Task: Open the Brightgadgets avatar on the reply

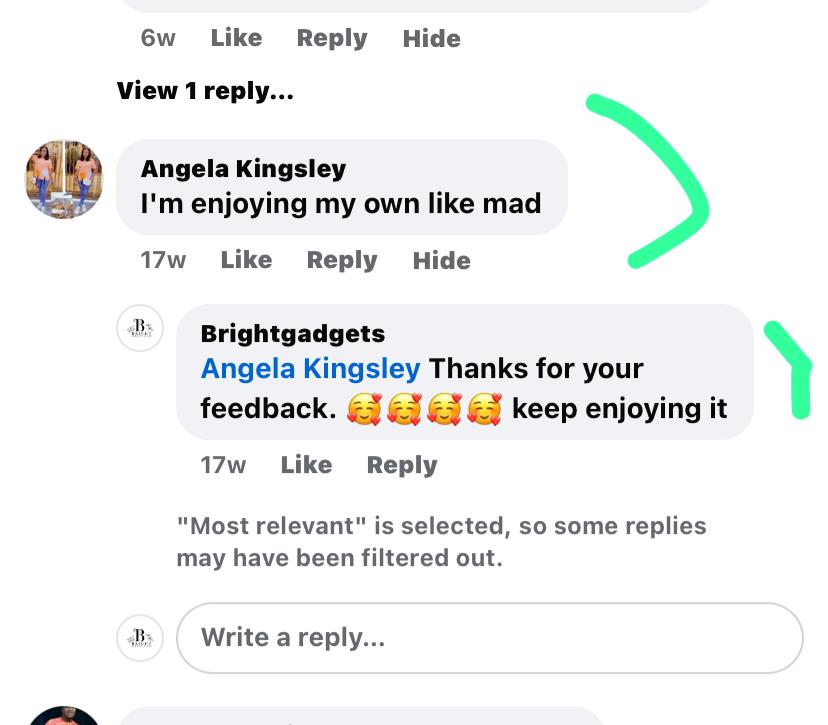Action: tap(140, 328)
